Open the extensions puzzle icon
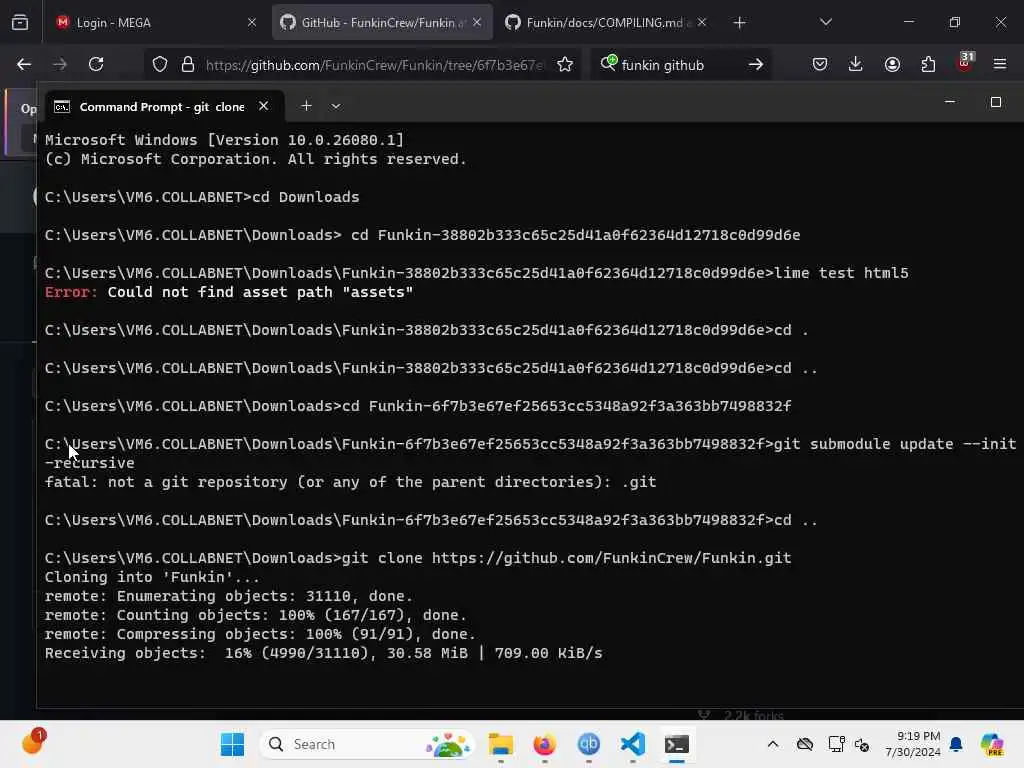This screenshot has height=768, width=1024. pos(928,64)
